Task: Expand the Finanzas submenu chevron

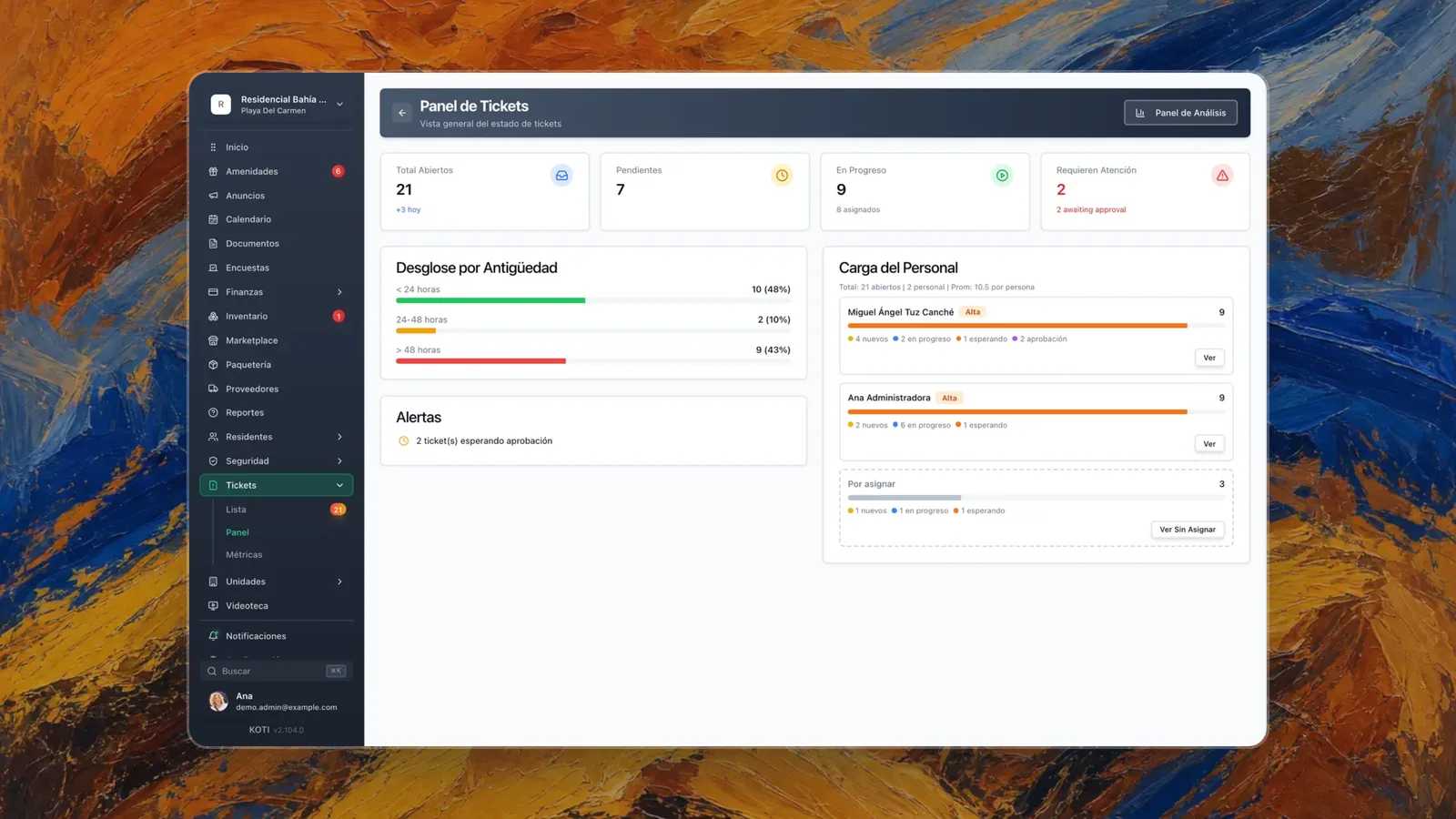Action: [339, 292]
